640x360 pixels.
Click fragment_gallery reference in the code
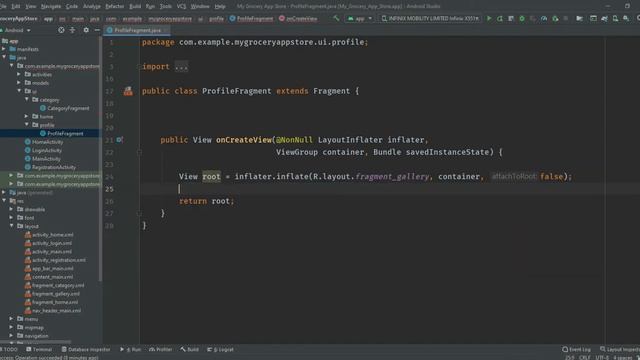point(392,176)
